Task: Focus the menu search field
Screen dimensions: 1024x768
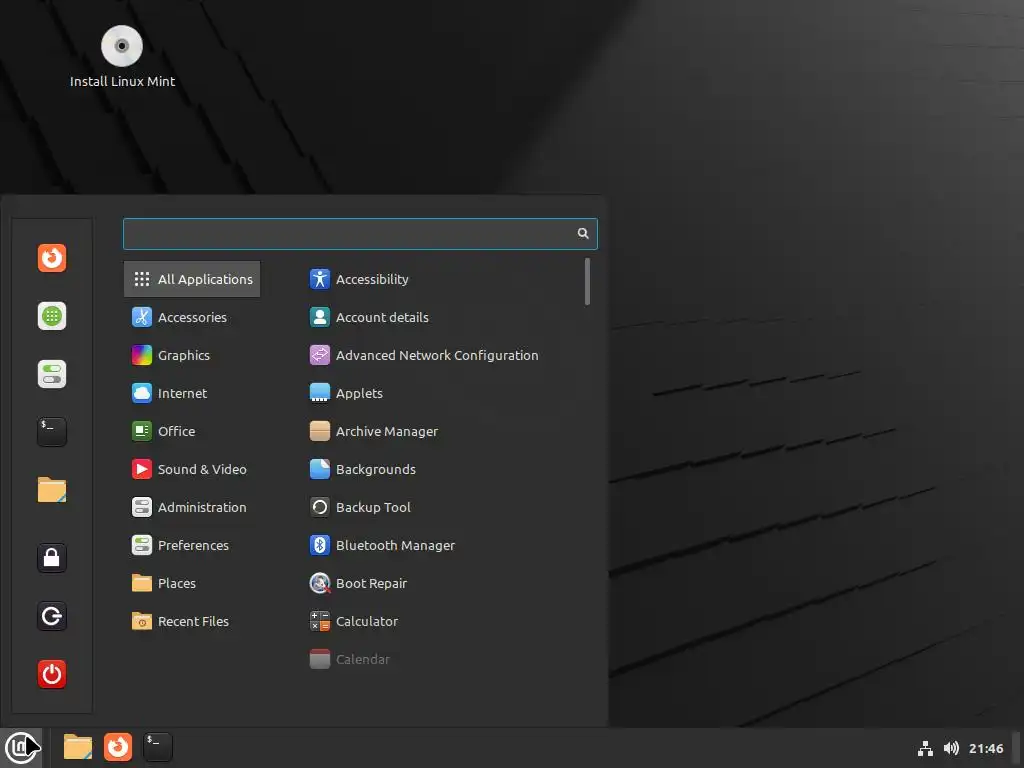Action: 360,234
